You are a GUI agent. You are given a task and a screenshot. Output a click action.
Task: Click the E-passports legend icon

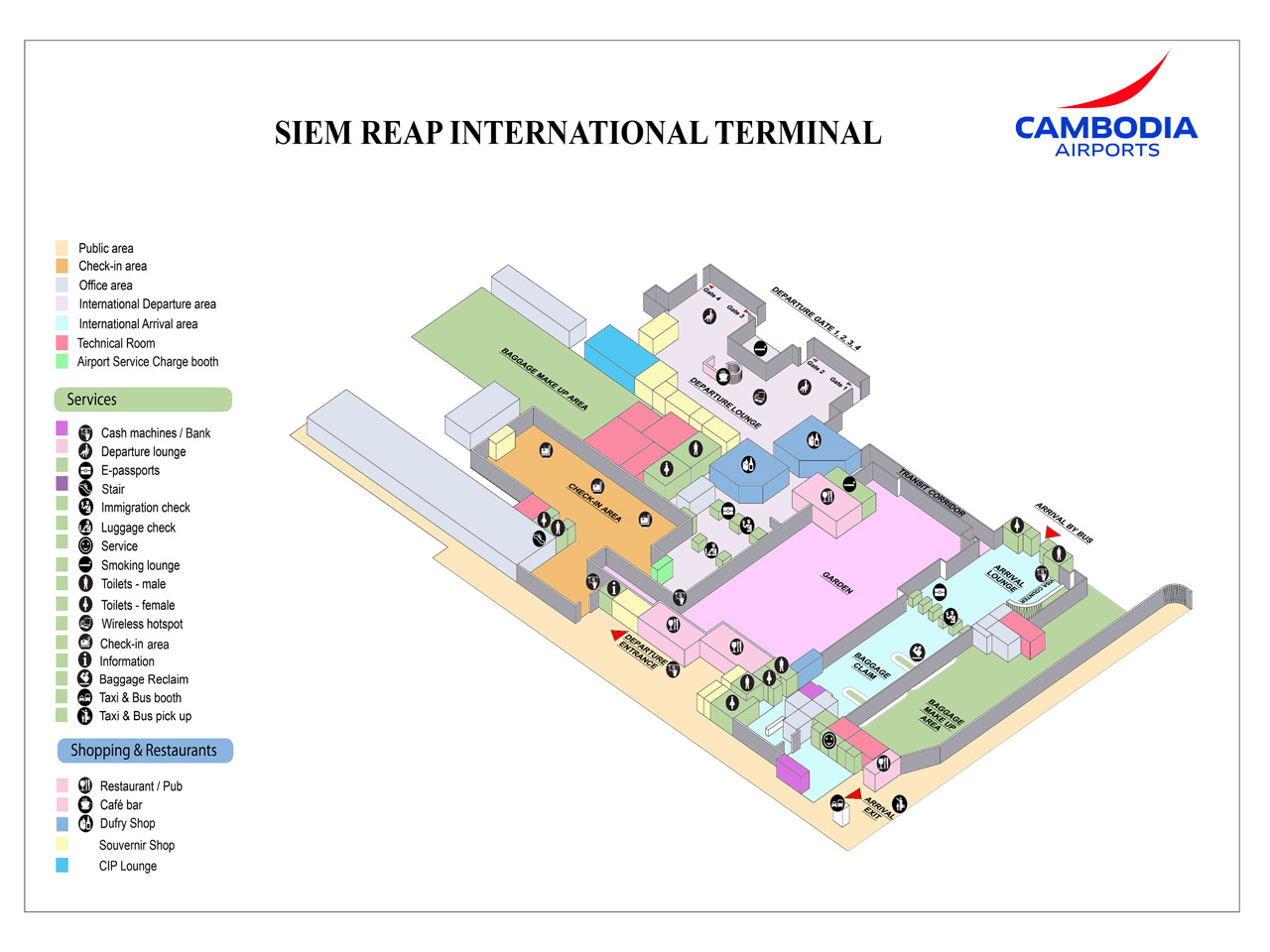[x=86, y=471]
